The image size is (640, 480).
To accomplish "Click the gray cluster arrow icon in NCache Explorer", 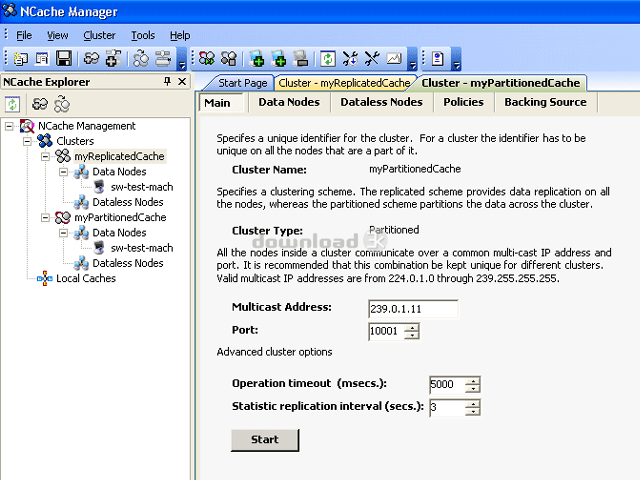I will pos(62,104).
